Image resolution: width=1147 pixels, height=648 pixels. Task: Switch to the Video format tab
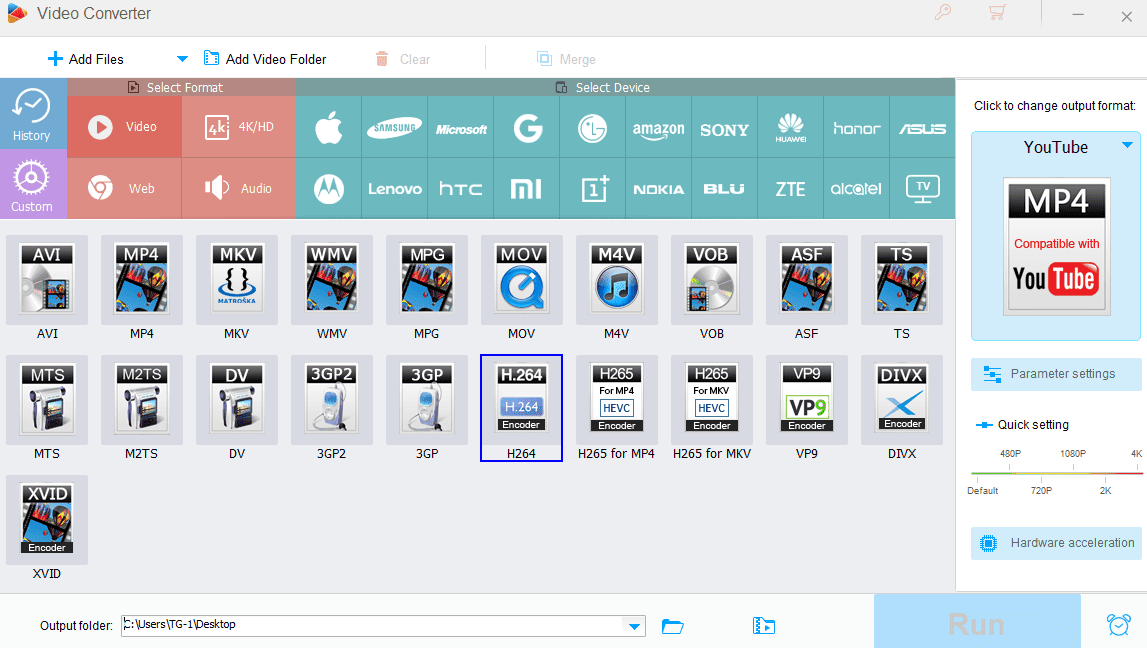[x=124, y=127]
